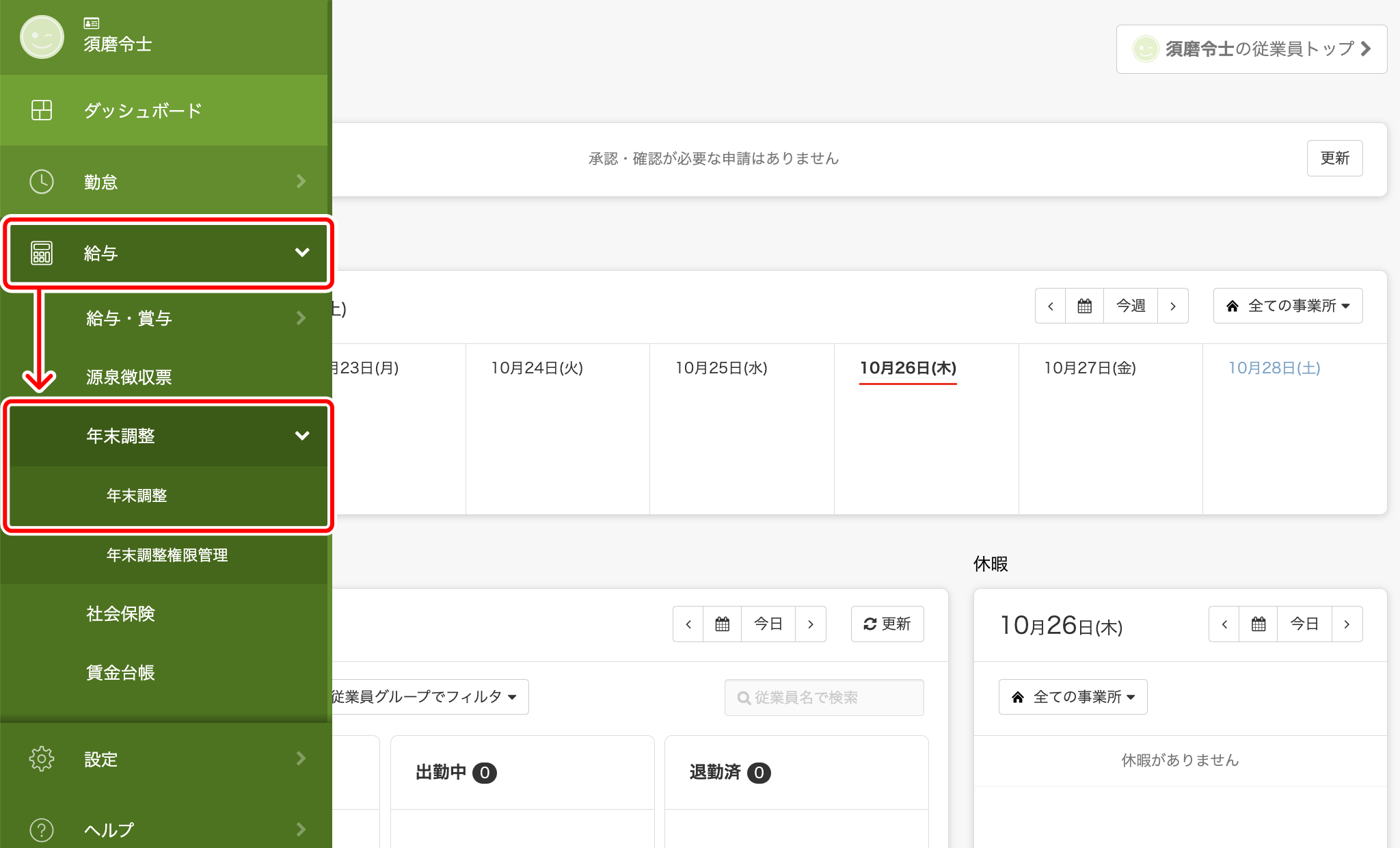Expand the 設定 menu chevron
1400x848 pixels.
coord(301,758)
